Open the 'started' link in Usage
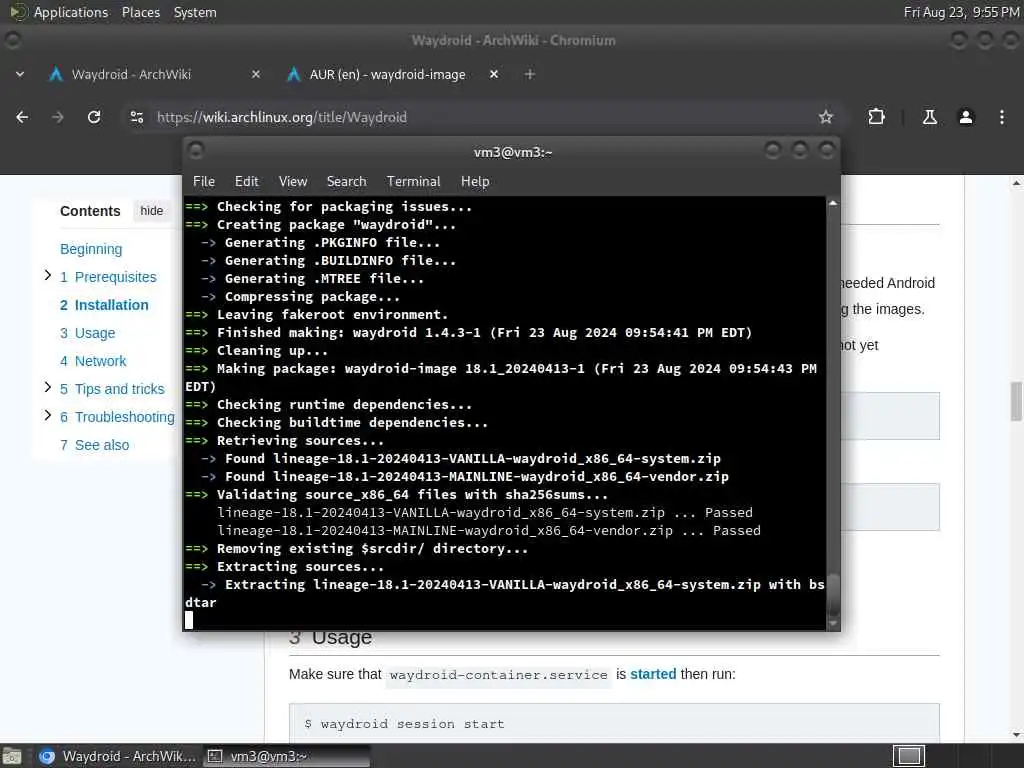 tap(653, 674)
